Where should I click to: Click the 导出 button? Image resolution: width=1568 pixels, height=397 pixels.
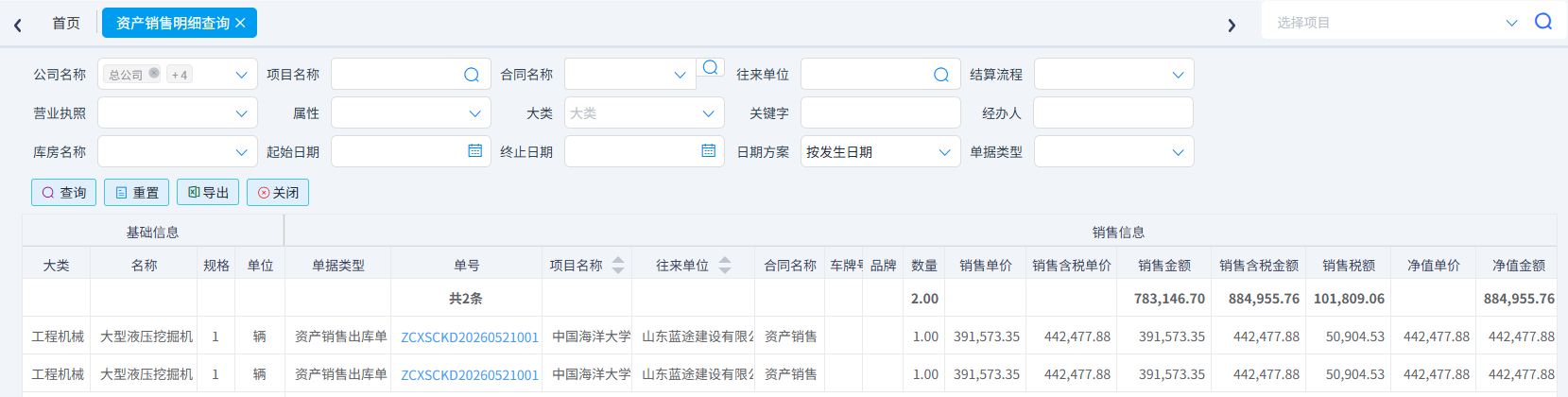pyautogui.click(x=208, y=192)
